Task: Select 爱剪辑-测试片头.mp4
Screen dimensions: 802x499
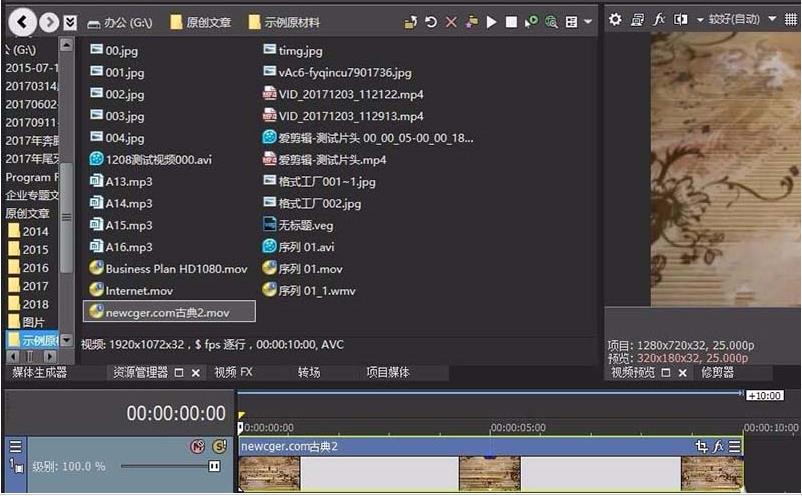Action: (x=324, y=160)
